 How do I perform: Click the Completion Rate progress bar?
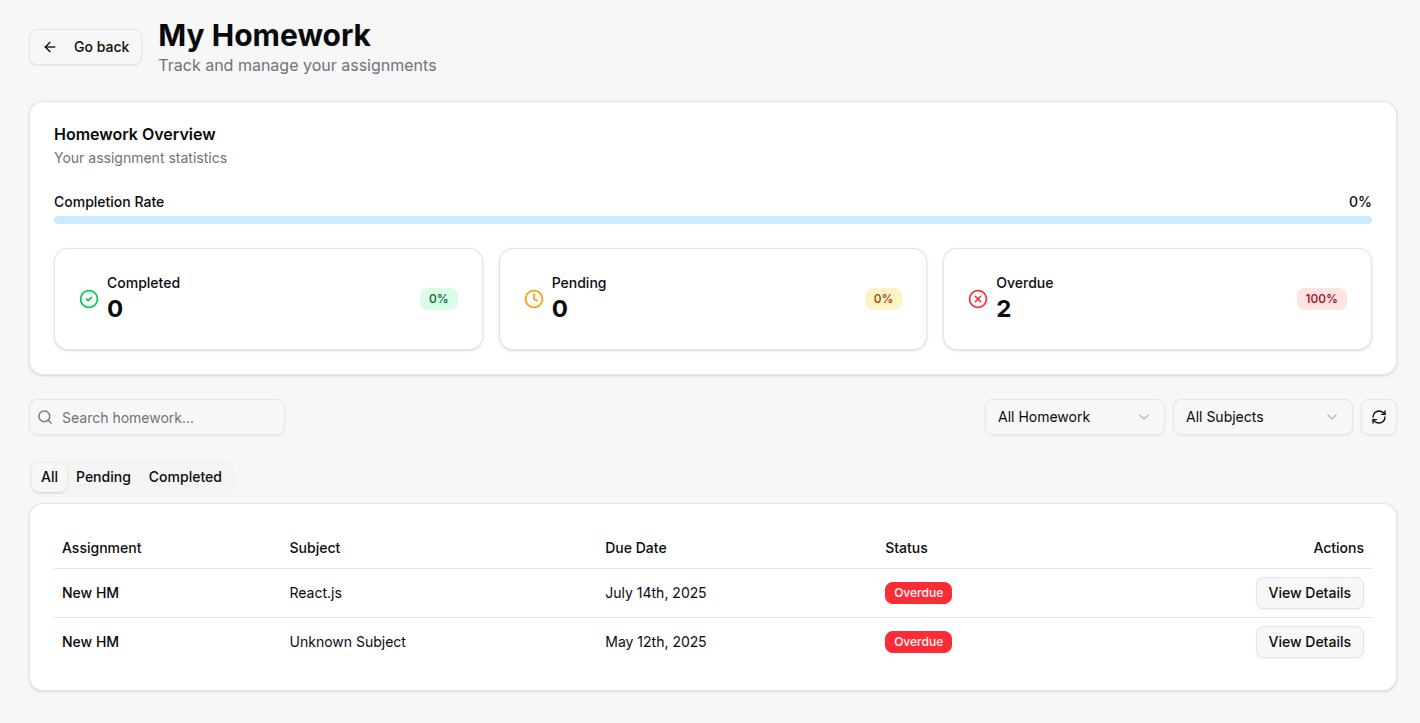pyautogui.click(x=712, y=220)
